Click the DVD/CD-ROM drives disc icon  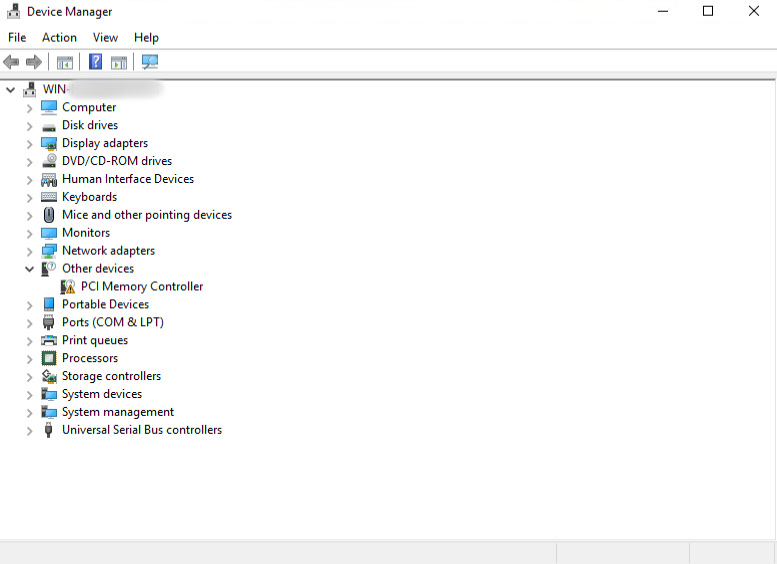click(x=49, y=161)
